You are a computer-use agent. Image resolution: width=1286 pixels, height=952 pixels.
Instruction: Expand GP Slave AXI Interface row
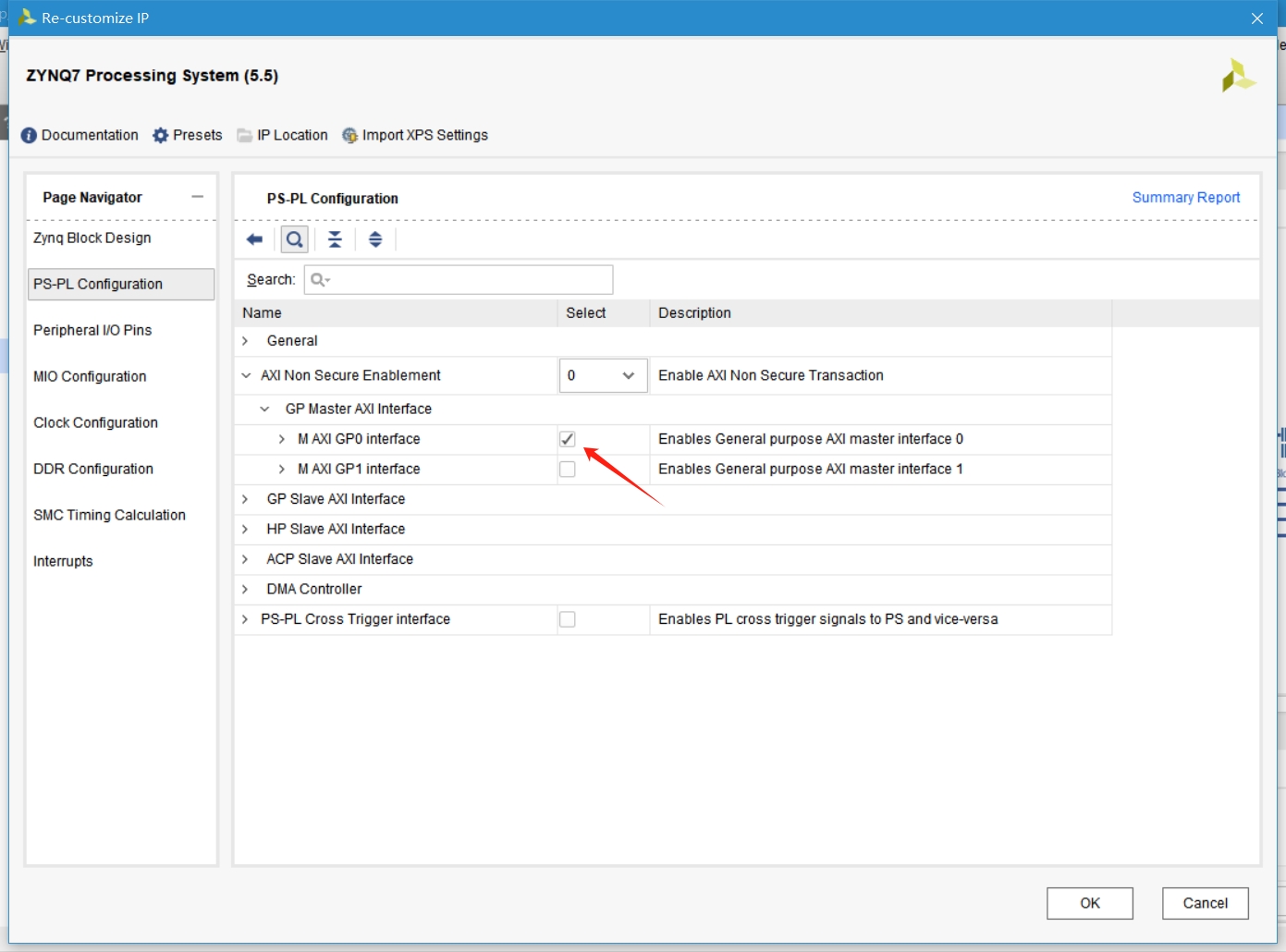point(245,499)
